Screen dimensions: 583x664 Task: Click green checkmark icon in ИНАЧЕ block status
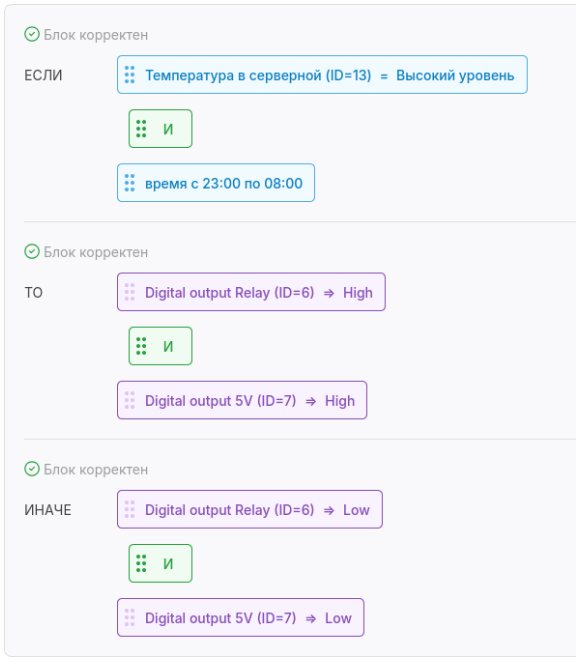tap(32, 469)
